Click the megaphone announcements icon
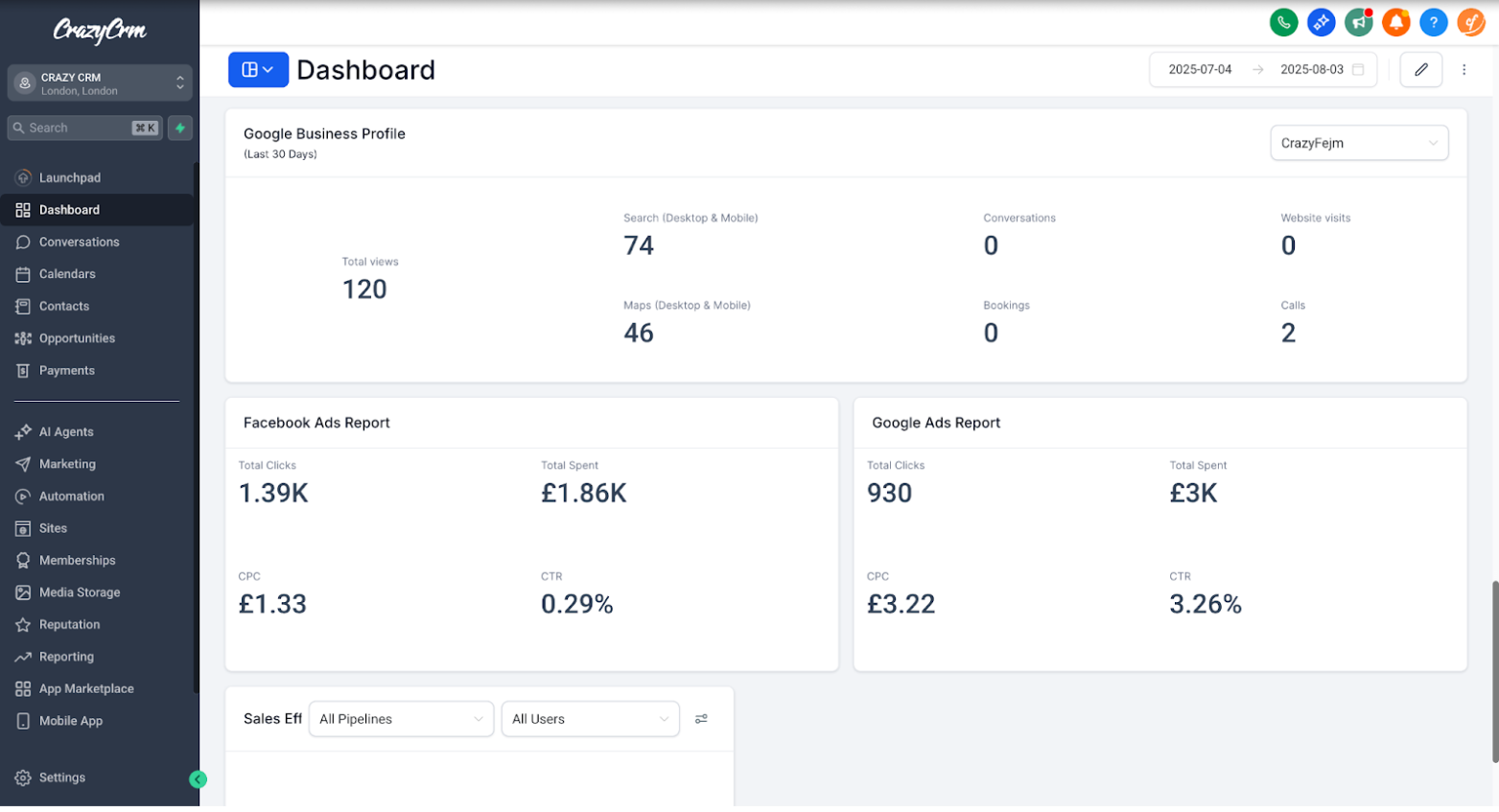 1358,22
